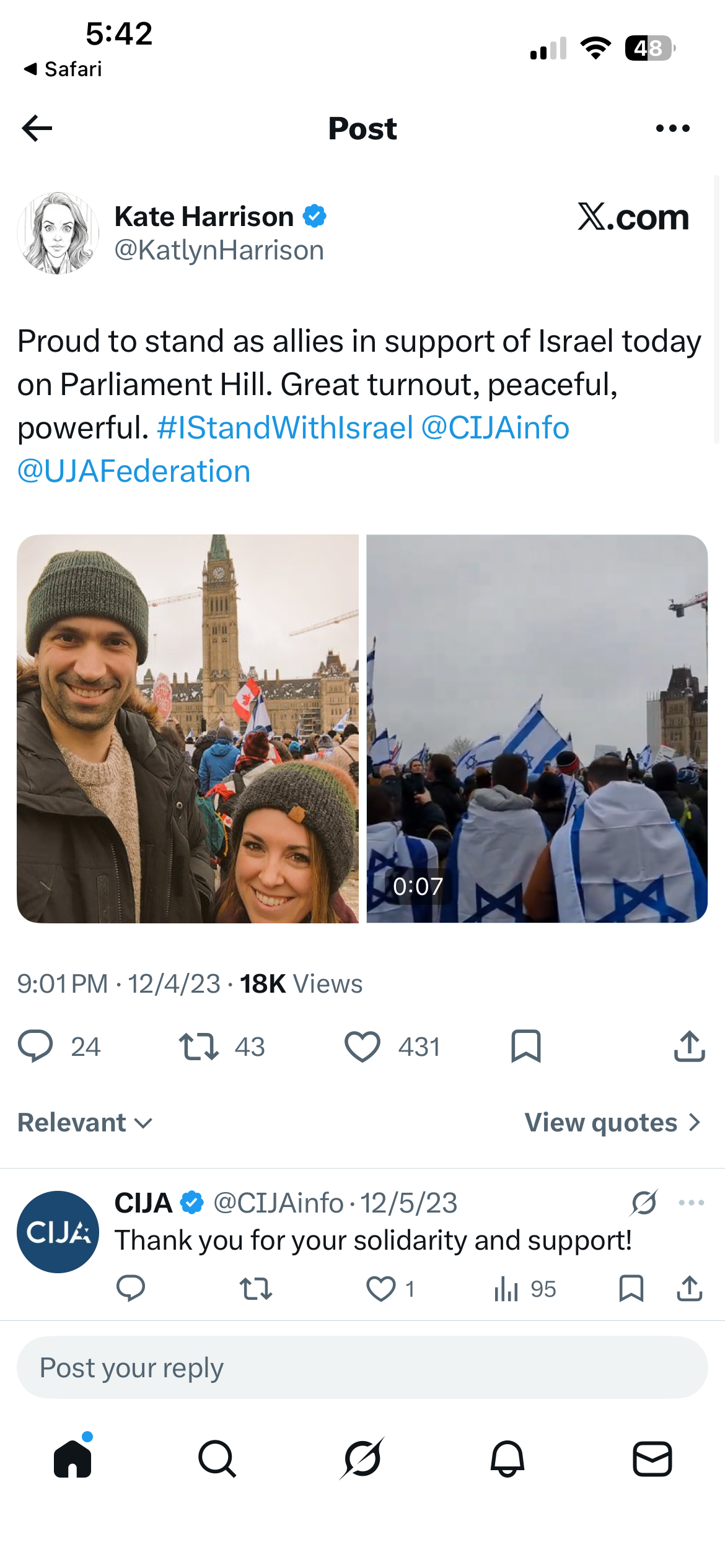Open the Grok icon in bottom bar
This screenshot has width=725, height=1568.
pos(362,1458)
